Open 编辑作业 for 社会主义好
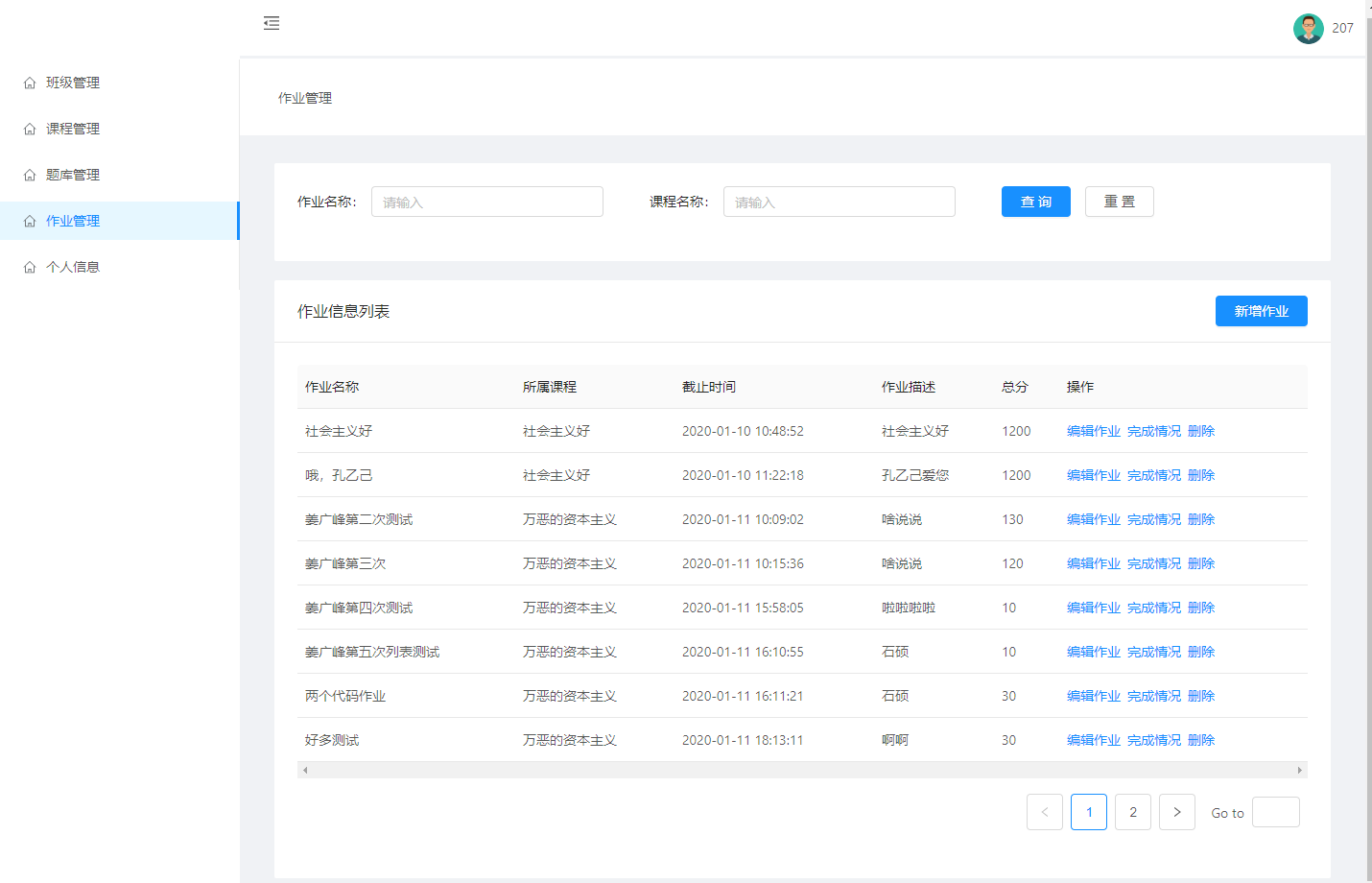This screenshot has height=883, width=1372. [x=1093, y=431]
